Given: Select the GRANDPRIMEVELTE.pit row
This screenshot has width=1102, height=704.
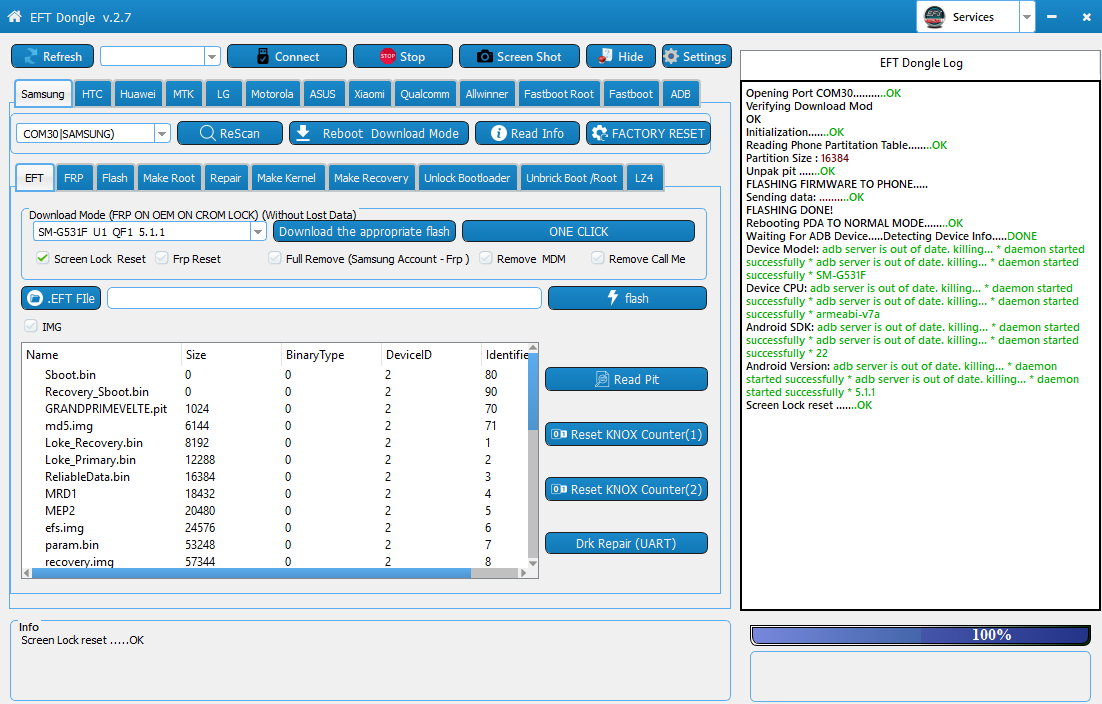Looking at the screenshot, I should 275,408.
